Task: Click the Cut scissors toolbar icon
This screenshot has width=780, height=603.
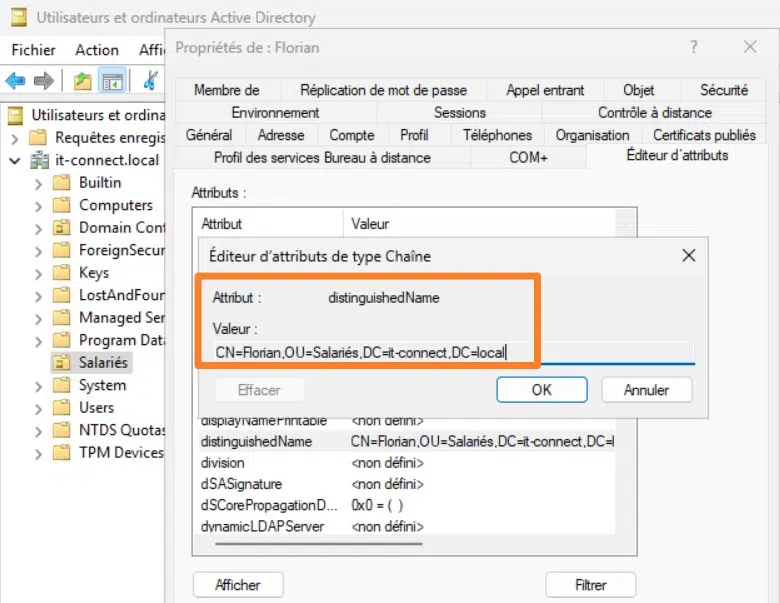Action: (150, 81)
